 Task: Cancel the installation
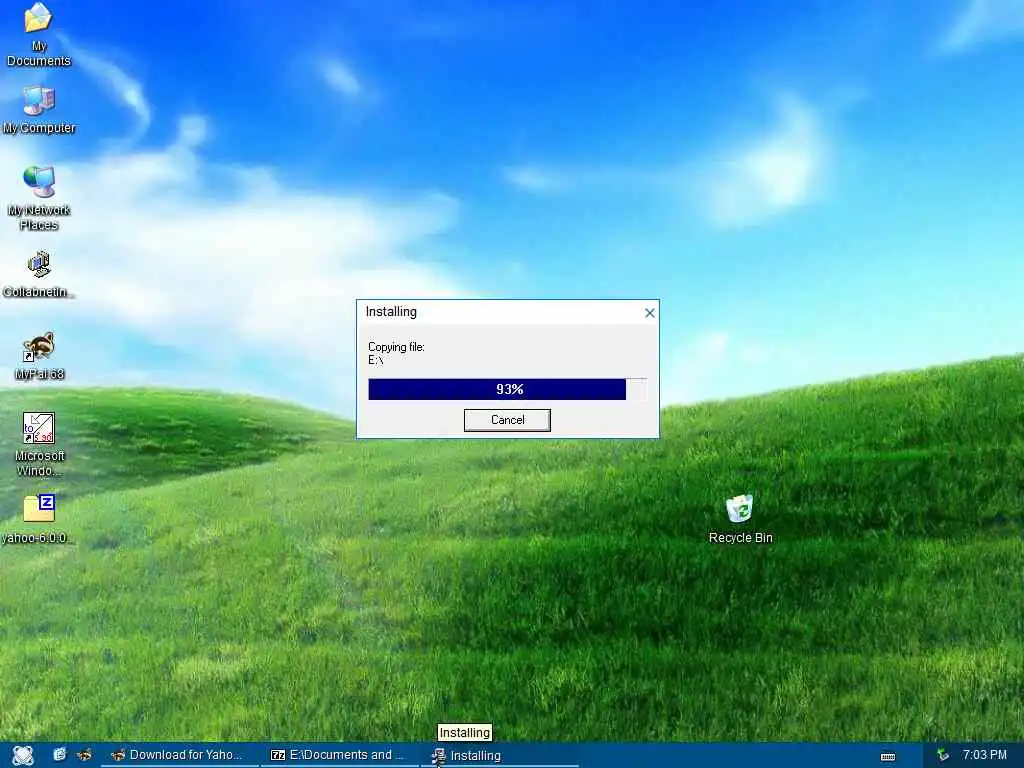[x=507, y=420]
